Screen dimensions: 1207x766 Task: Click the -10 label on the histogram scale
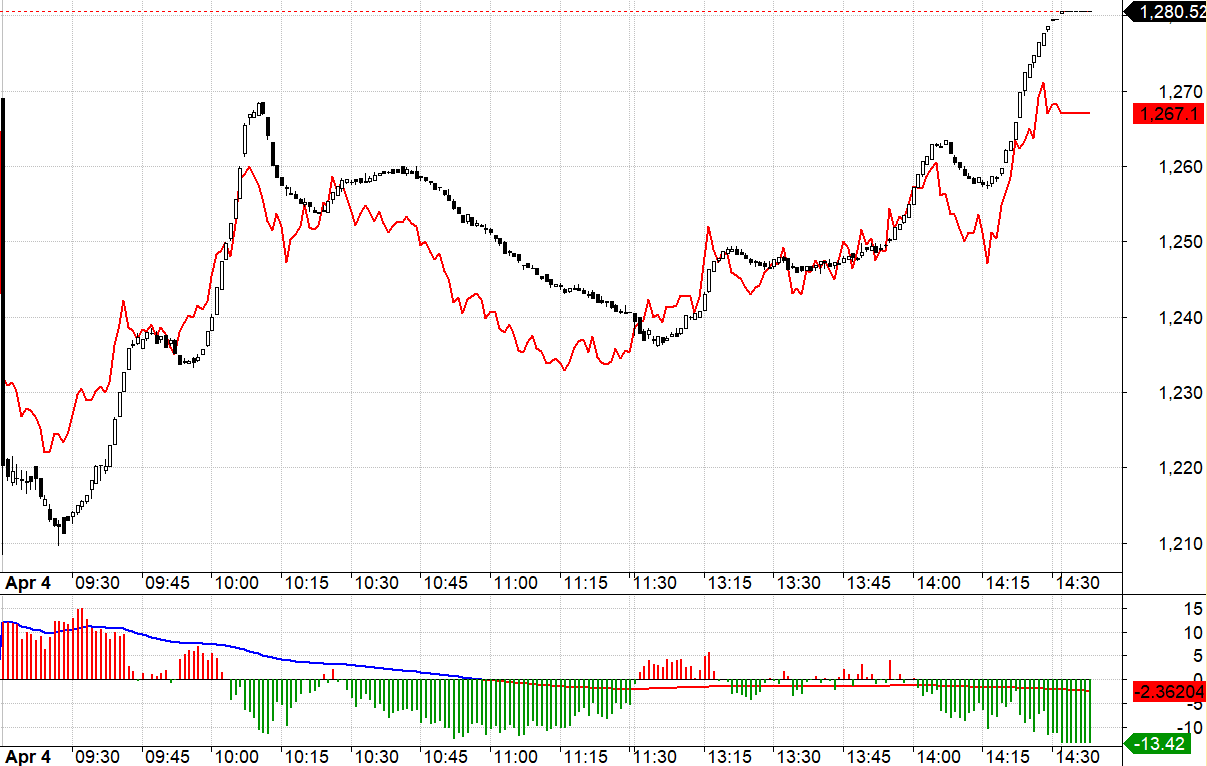(x=1189, y=727)
